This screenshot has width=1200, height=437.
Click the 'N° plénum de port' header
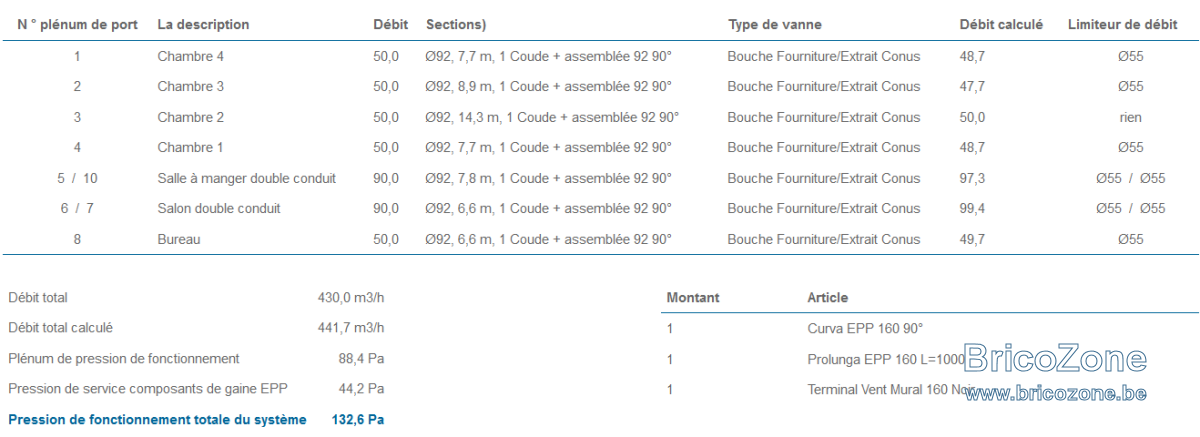tap(78, 24)
